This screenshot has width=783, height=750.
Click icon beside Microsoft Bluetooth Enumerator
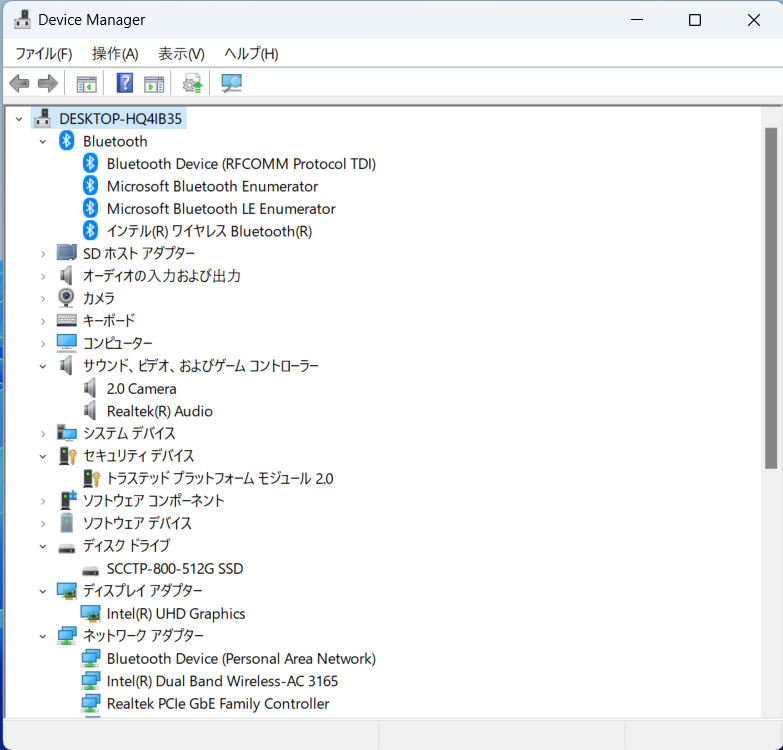[x=90, y=186]
